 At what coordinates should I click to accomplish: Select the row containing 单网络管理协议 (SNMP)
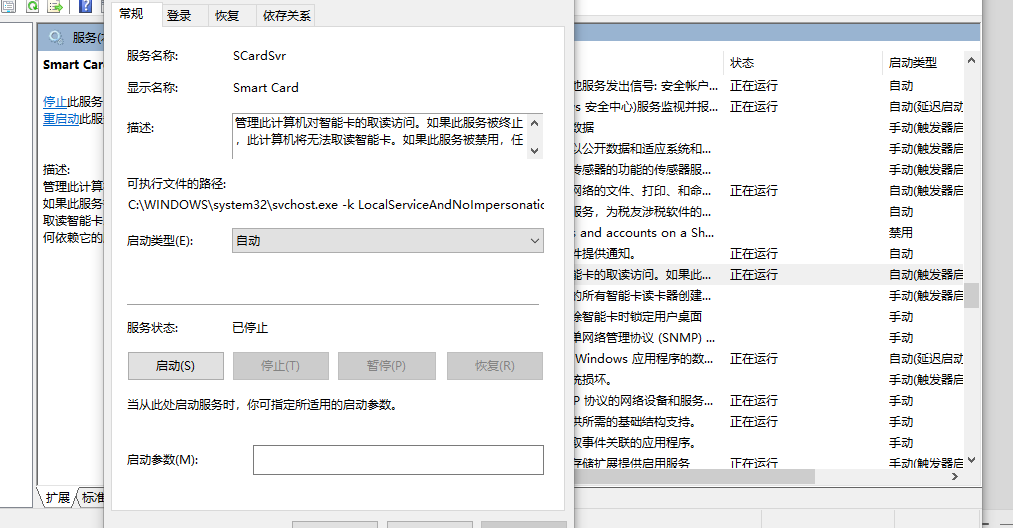pos(769,337)
